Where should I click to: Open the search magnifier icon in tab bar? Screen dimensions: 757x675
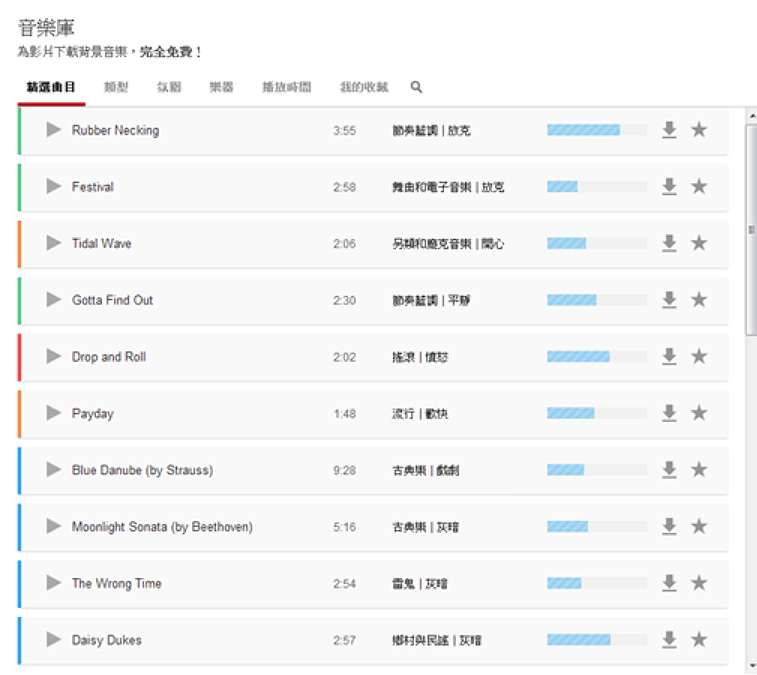coord(416,88)
